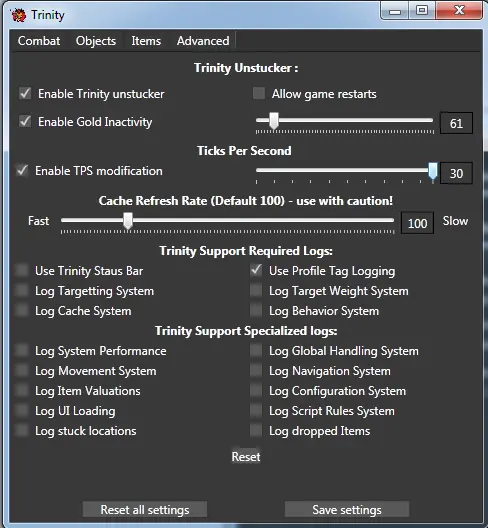Click the Reset button under logs
The height and width of the screenshot is (528, 488).
pos(246,457)
